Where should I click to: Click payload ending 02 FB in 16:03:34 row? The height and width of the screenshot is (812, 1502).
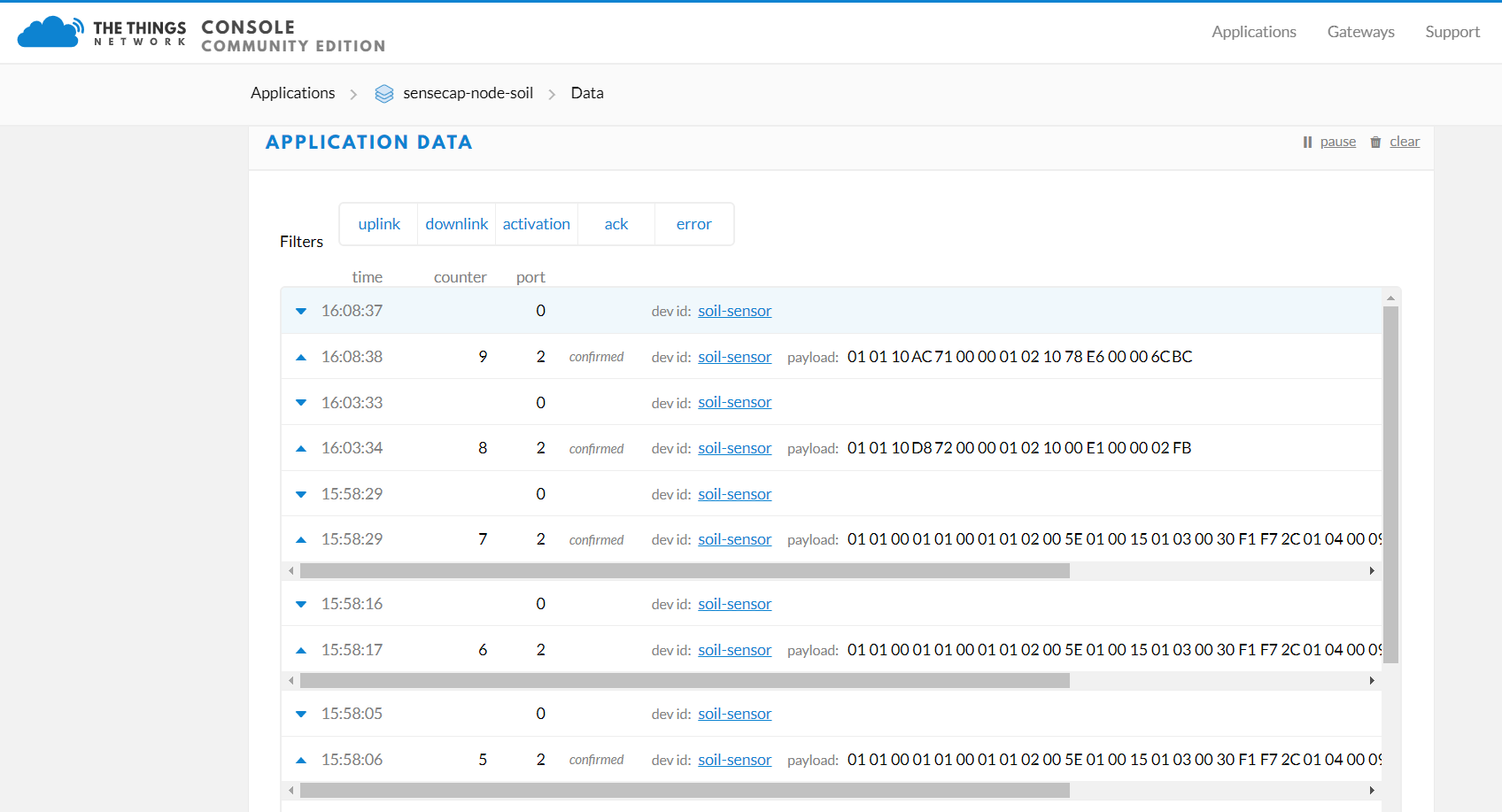(1019, 448)
